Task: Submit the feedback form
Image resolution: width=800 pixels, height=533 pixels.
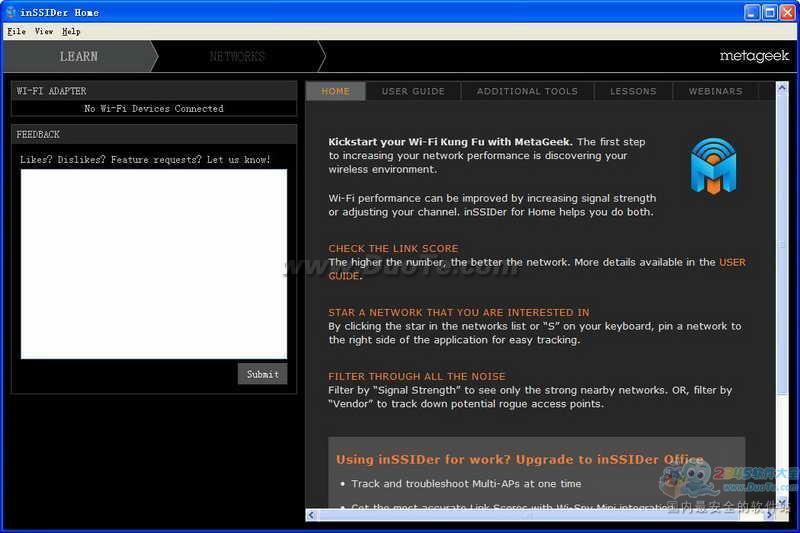Action: pyautogui.click(x=262, y=374)
